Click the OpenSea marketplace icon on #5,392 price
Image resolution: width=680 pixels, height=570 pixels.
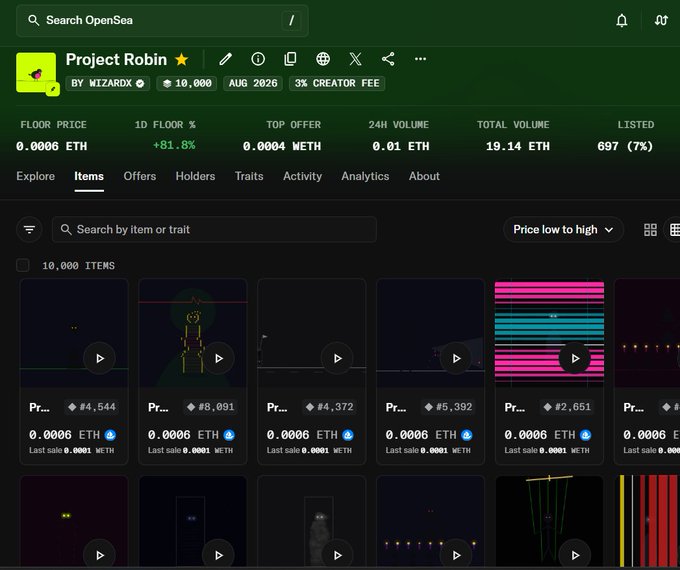(467, 435)
